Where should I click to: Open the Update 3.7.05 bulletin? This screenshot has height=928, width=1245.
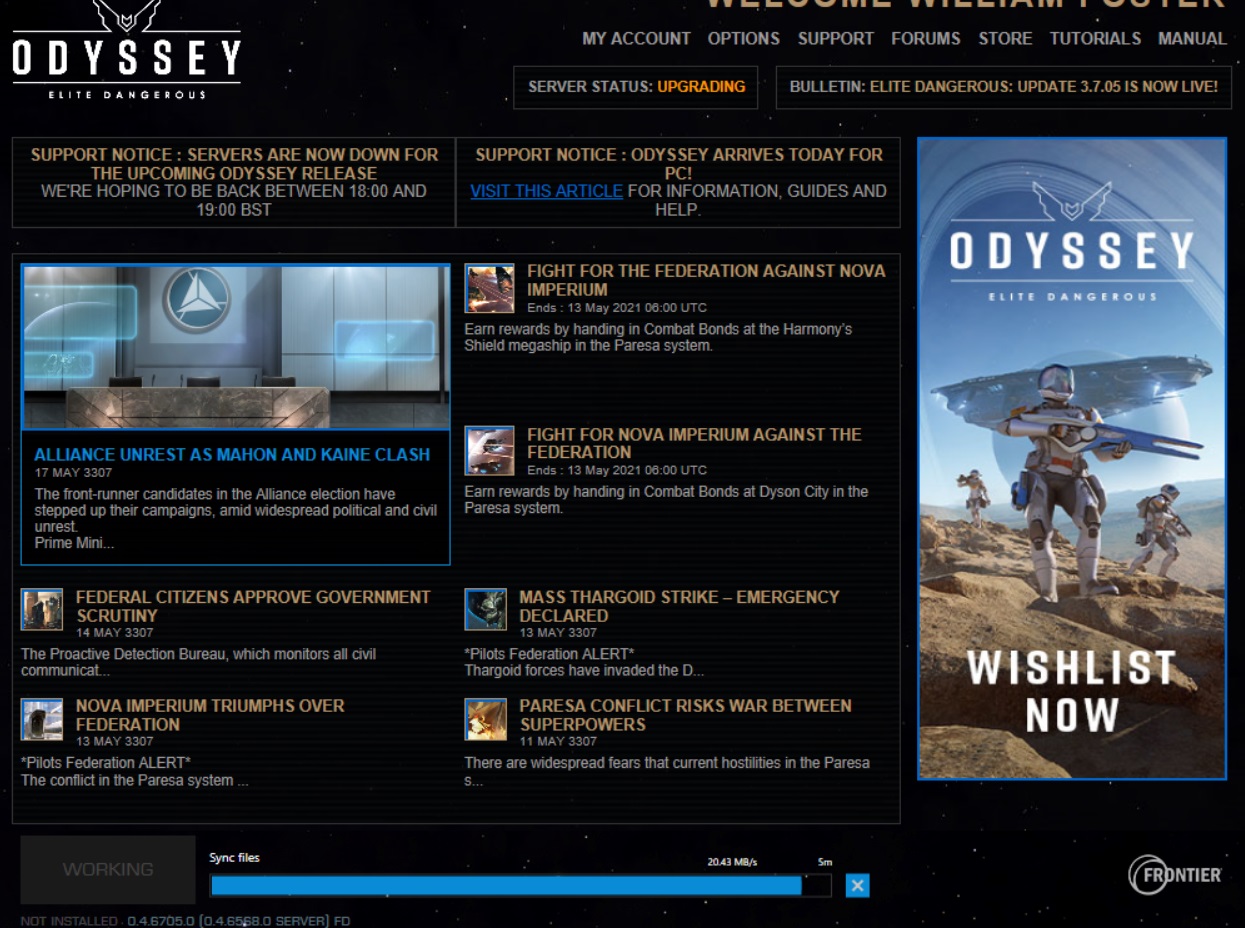click(x=1003, y=87)
